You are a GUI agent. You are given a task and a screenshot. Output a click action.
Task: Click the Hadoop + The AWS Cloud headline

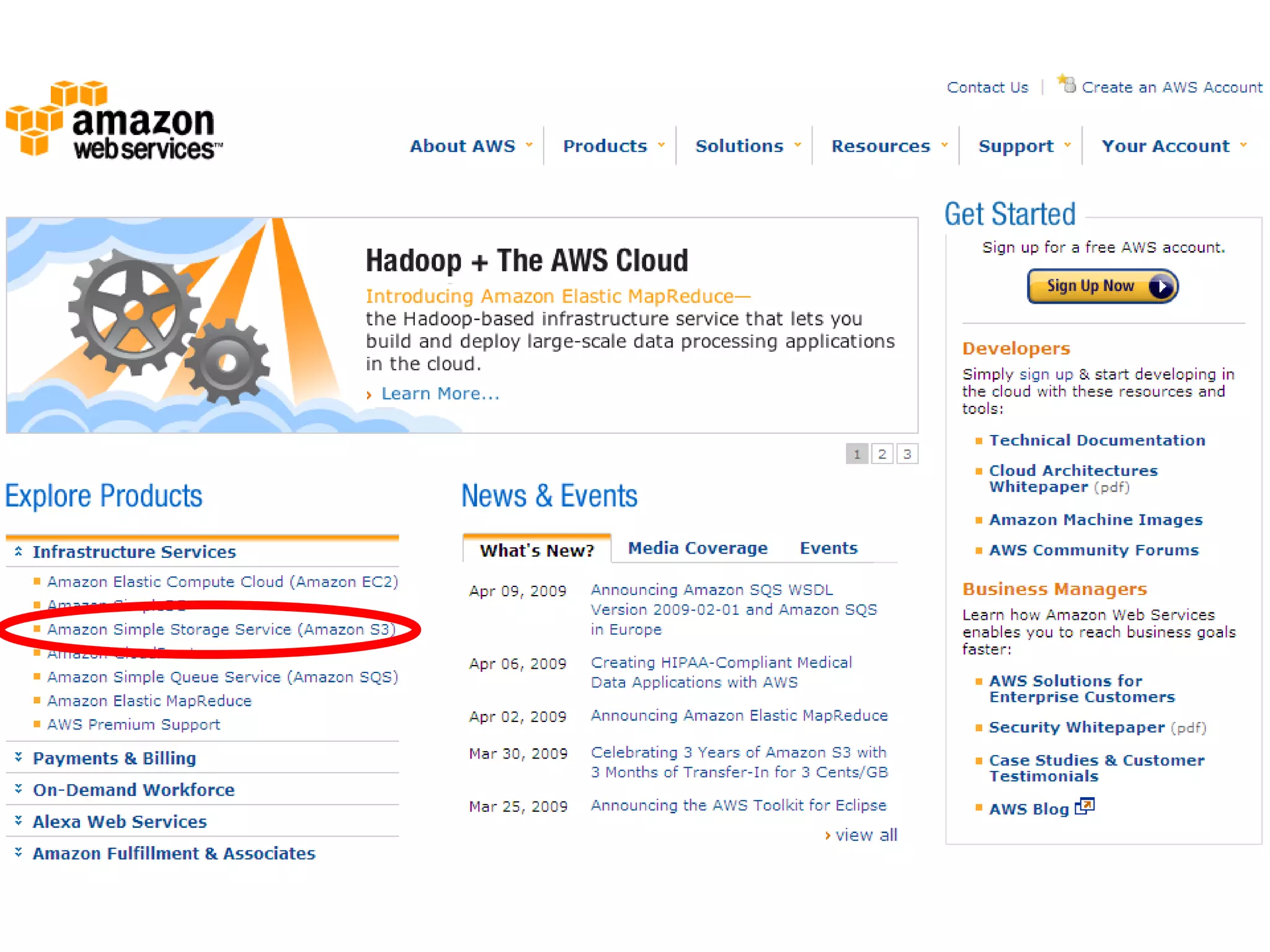point(526,261)
